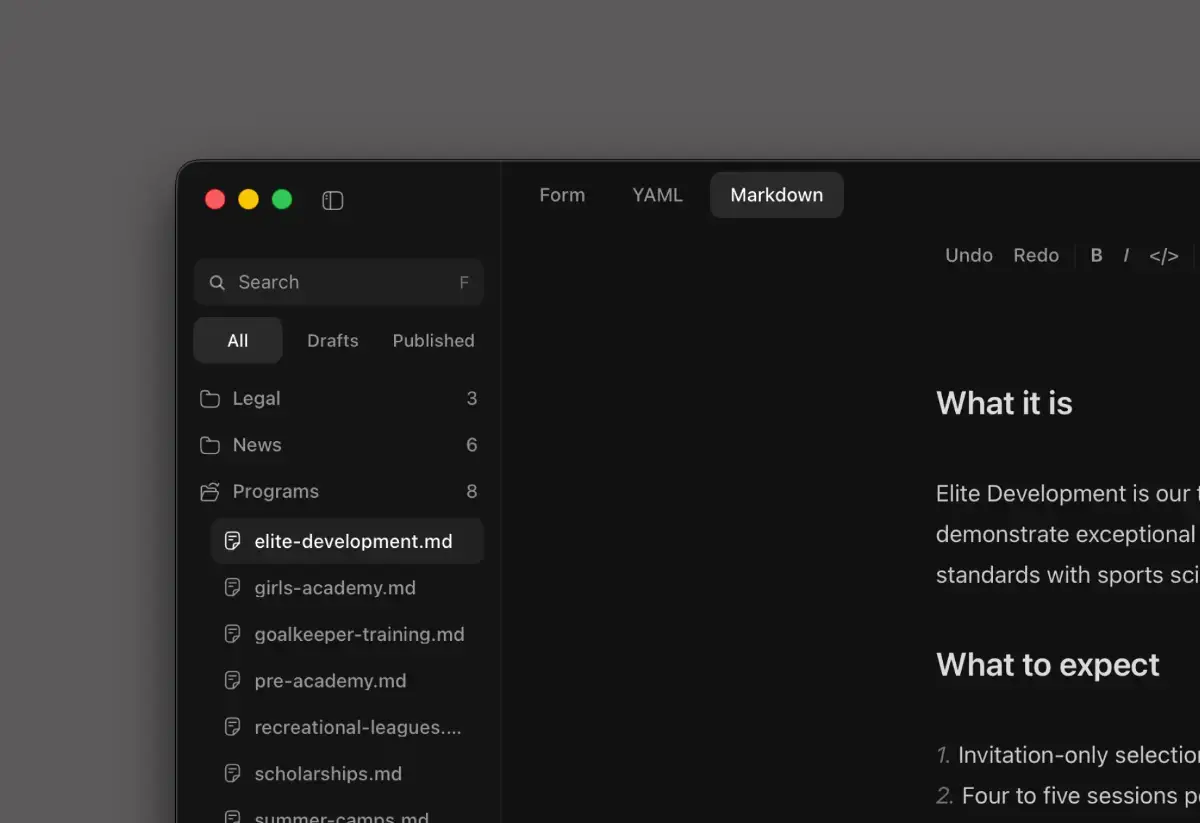Viewport: 1200px width, 823px height.
Task: Click the Legal folder icon
Action: 210,399
